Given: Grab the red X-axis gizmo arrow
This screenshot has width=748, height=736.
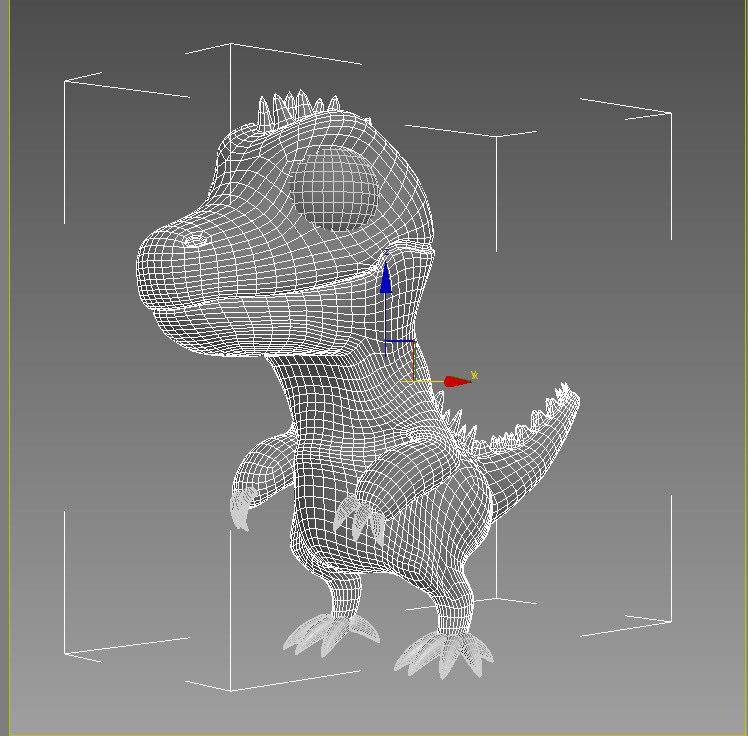Looking at the screenshot, I should 457,381.
